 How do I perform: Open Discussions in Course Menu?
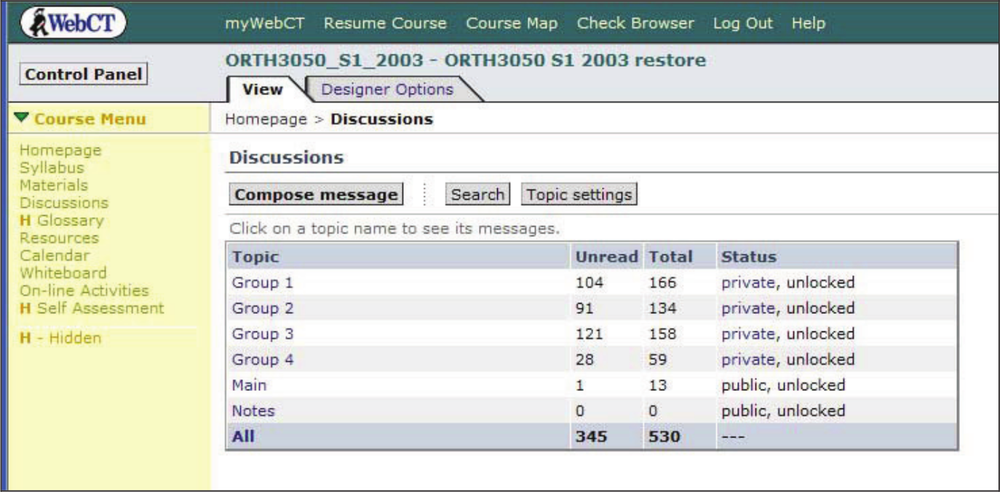64,203
